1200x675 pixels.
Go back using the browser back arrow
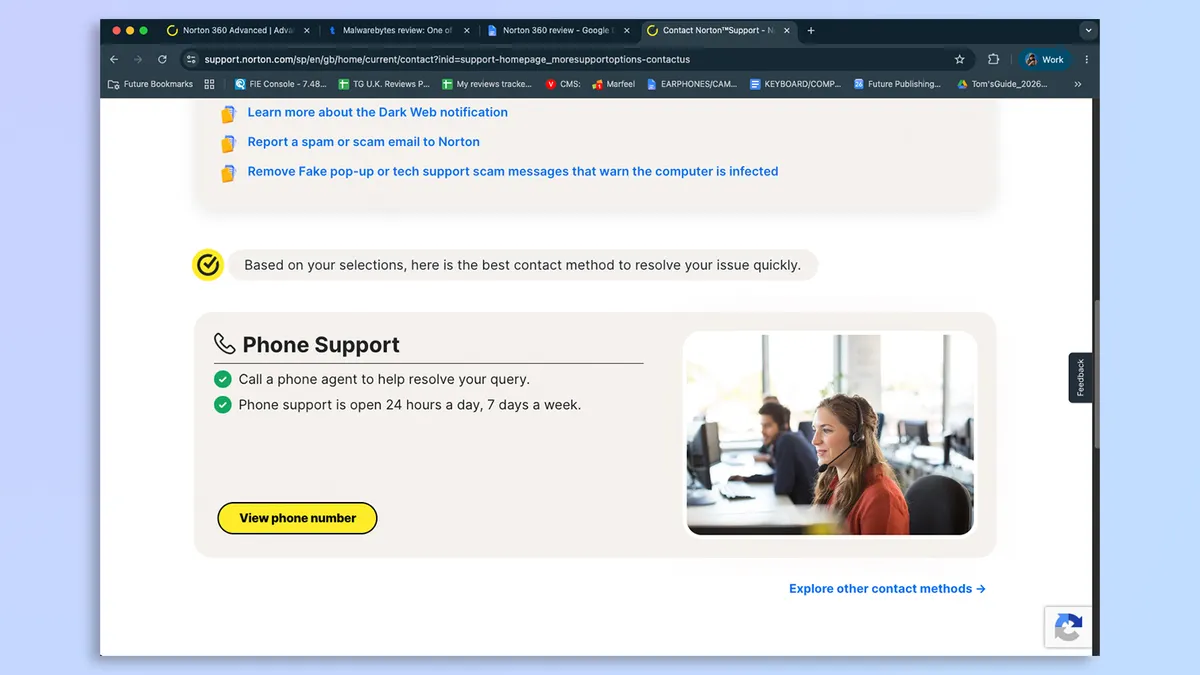tap(114, 59)
